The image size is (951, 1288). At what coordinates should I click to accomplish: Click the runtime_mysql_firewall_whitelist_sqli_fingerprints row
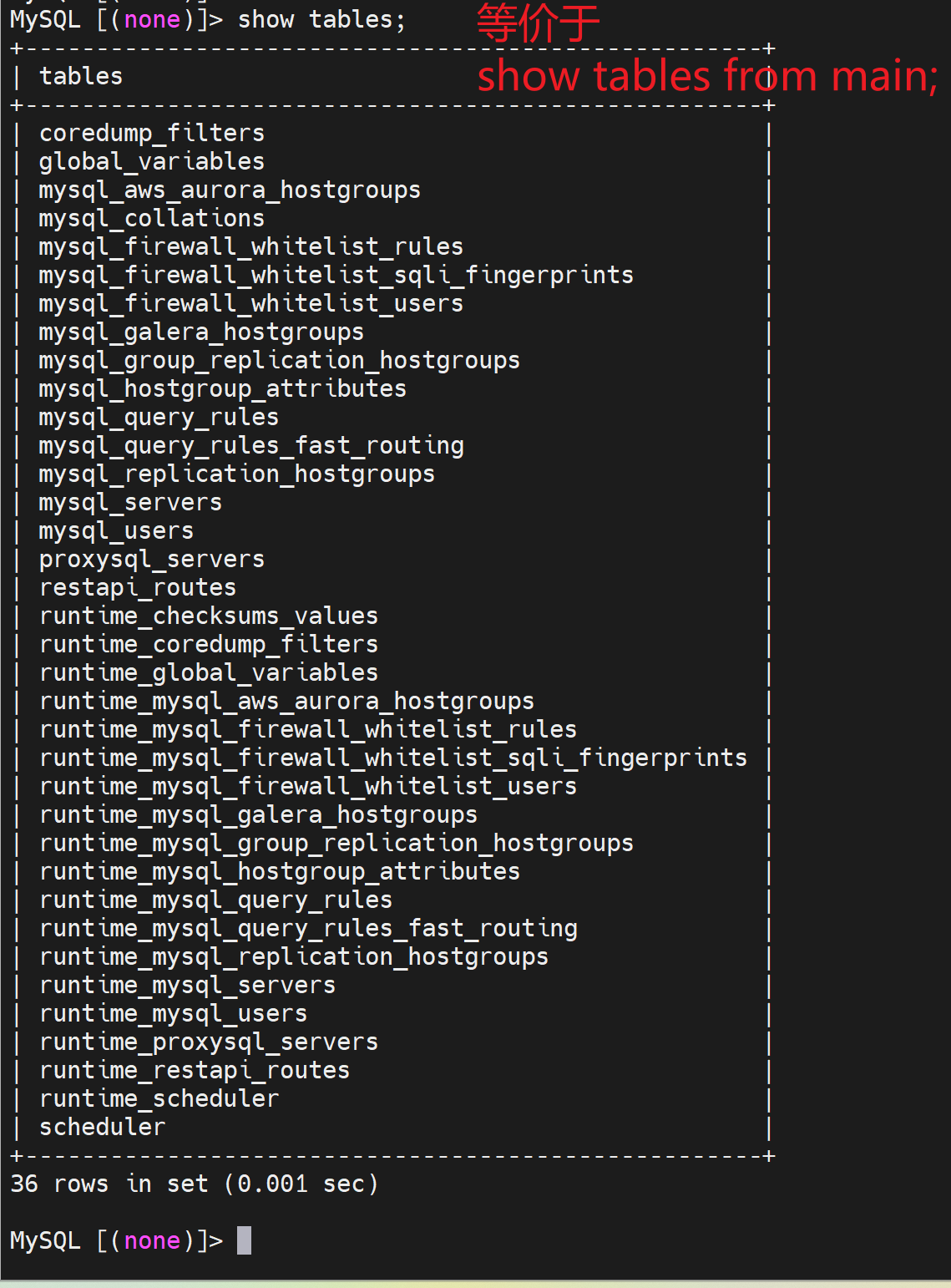coord(393,758)
